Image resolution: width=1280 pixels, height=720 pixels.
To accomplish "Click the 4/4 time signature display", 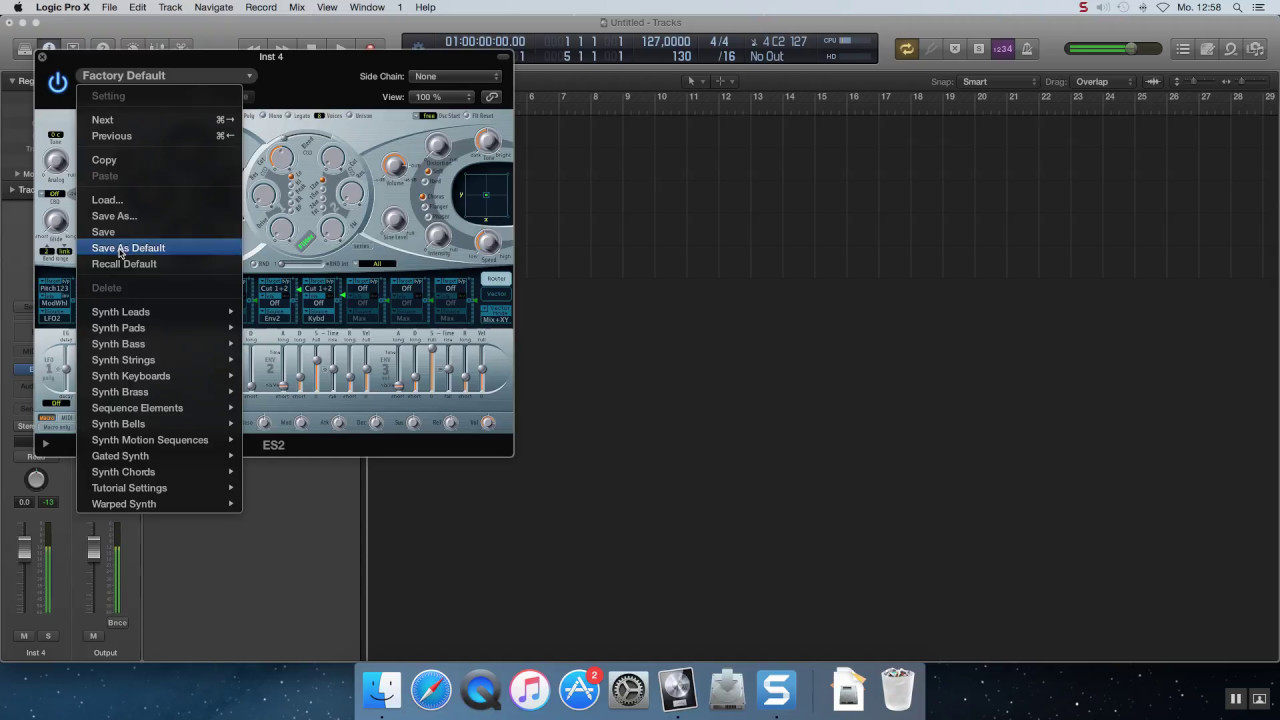I will (719, 42).
